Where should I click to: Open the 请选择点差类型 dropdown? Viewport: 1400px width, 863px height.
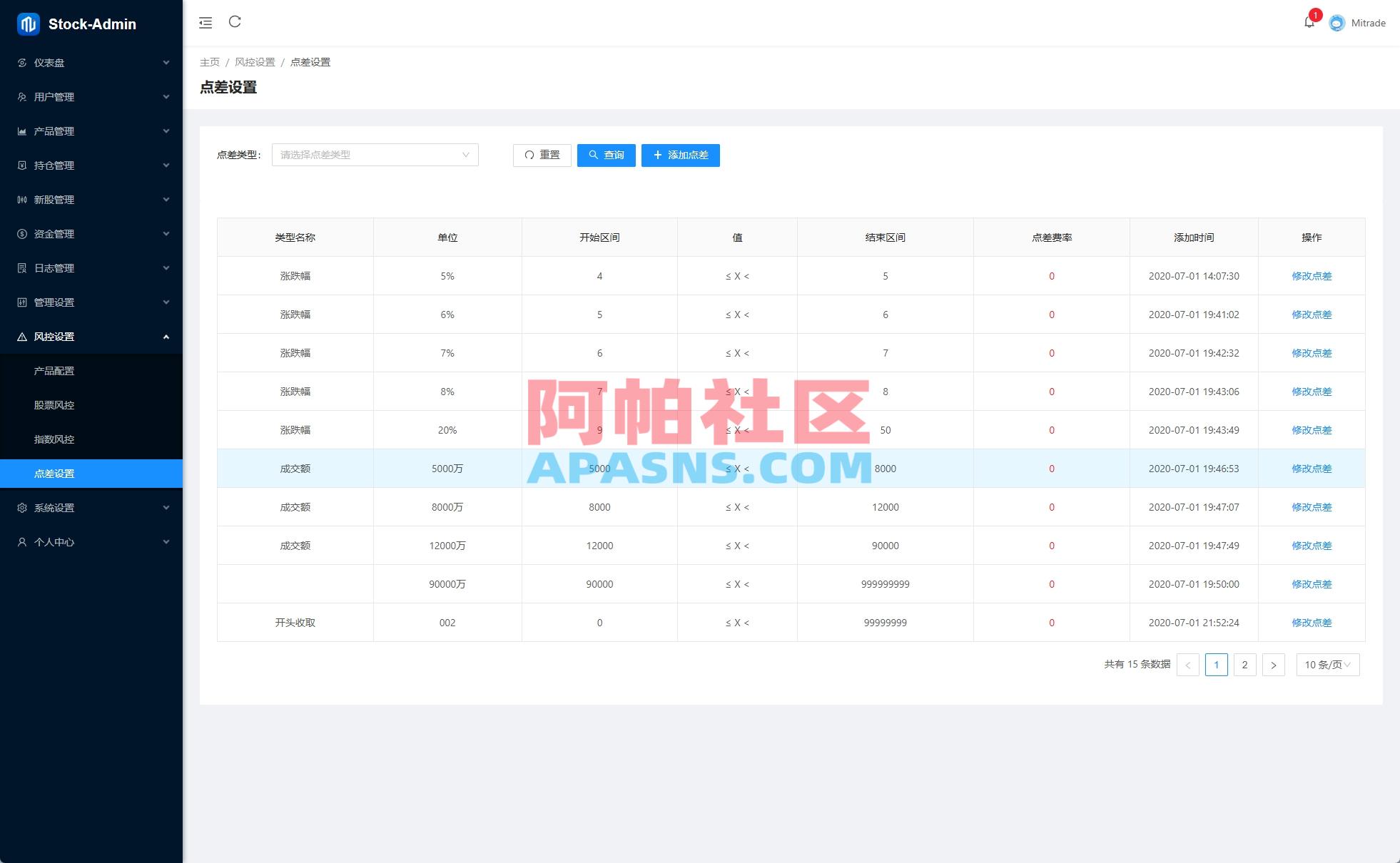[x=375, y=155]
